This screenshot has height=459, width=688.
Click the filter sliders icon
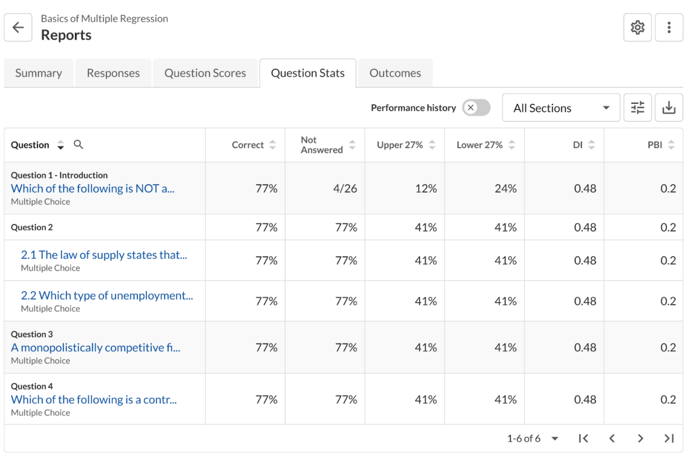(x=637, y=108)
